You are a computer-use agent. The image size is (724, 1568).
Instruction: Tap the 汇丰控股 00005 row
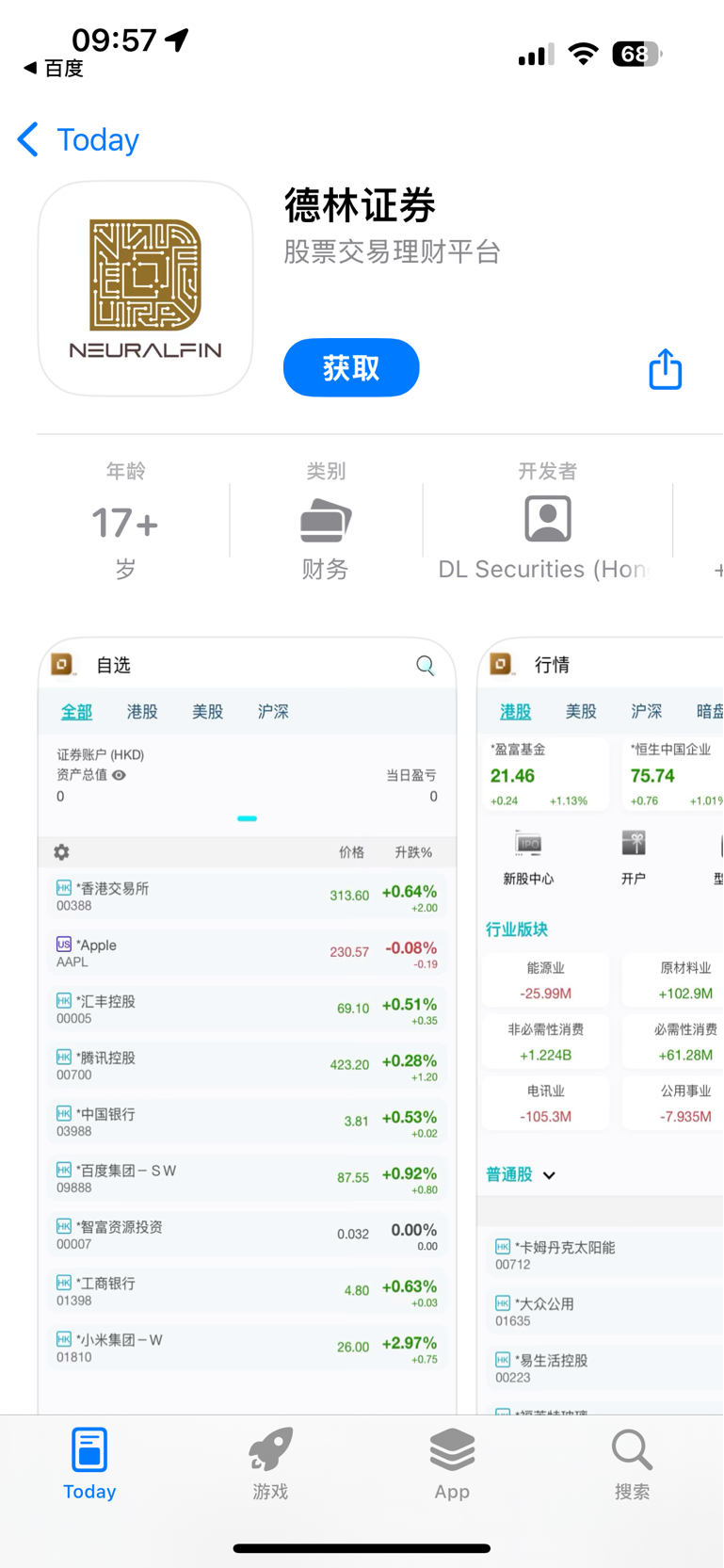[x=247, y=1010]
